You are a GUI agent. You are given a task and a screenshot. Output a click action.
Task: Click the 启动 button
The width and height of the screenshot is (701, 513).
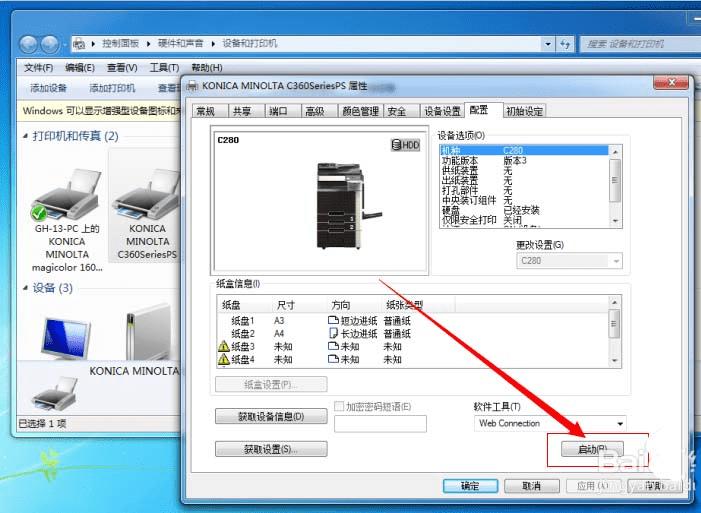[x=592, y=449]
